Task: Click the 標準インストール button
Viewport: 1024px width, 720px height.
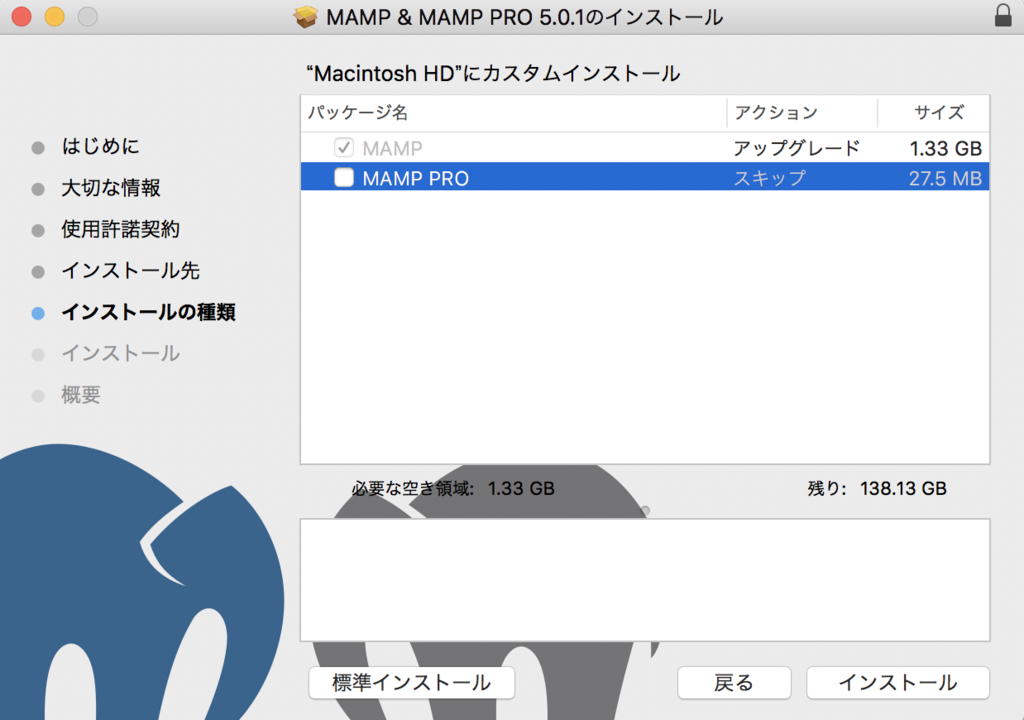Action: pos(411,683)
